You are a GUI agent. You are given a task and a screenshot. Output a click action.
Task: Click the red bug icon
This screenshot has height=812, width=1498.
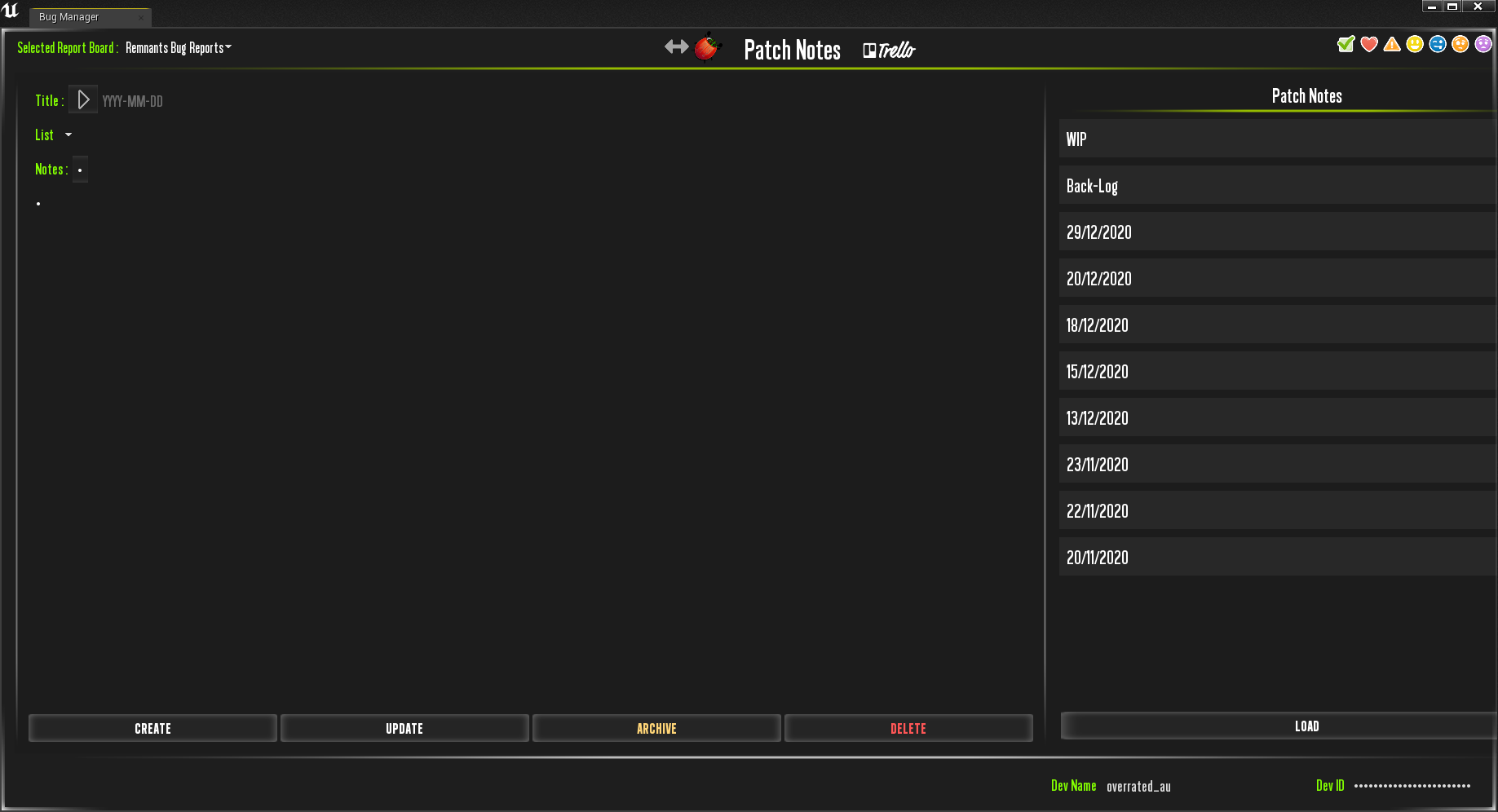[708, 47]
